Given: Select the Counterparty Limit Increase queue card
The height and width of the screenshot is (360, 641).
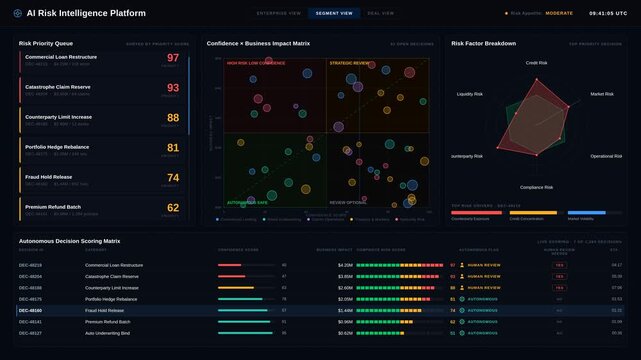Looking at the screenshot, I should pos(102,121).
